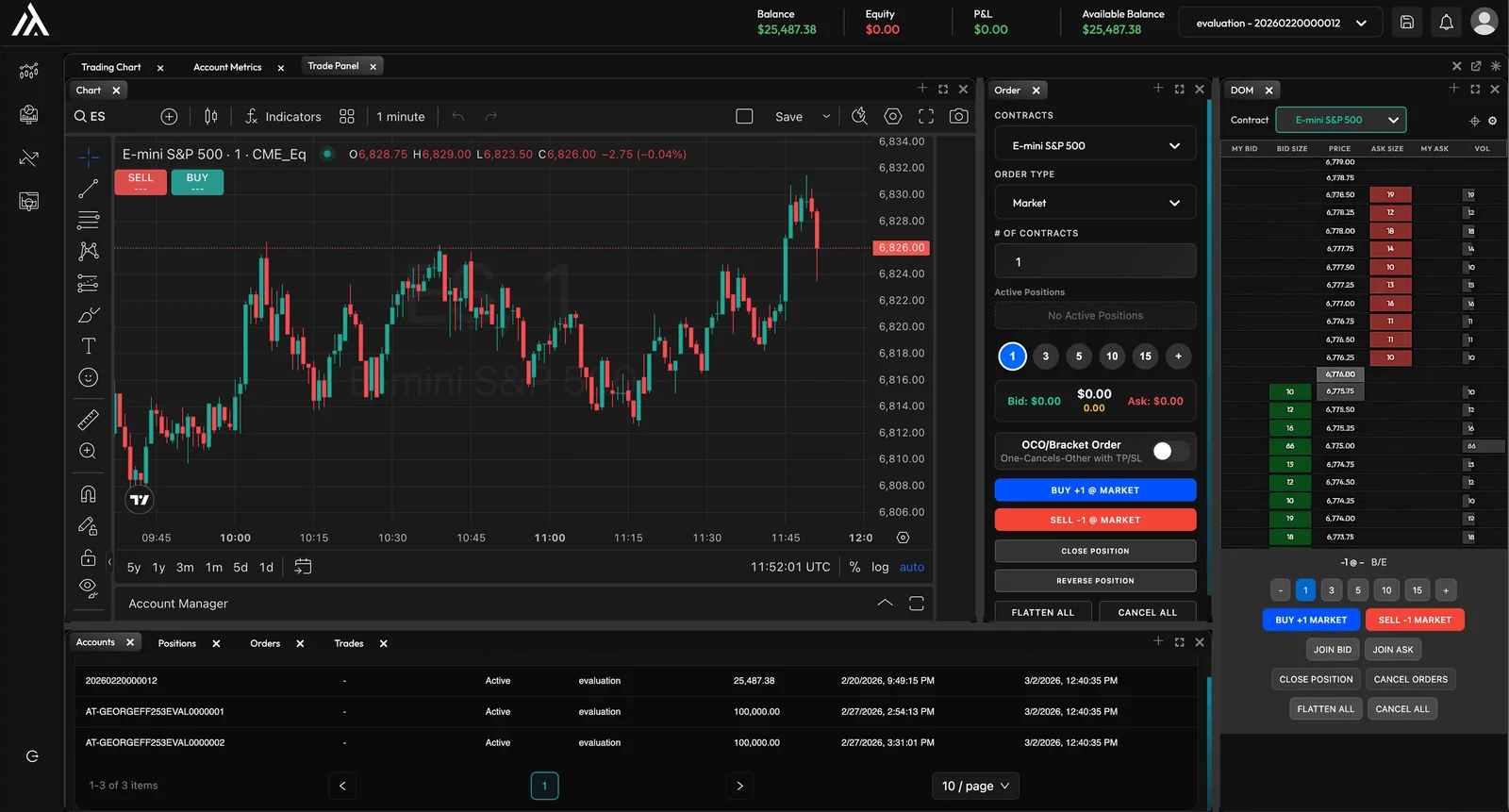Select the crosshair cursor tool
The image size is (1509, 812).
[x=89, y=157]
